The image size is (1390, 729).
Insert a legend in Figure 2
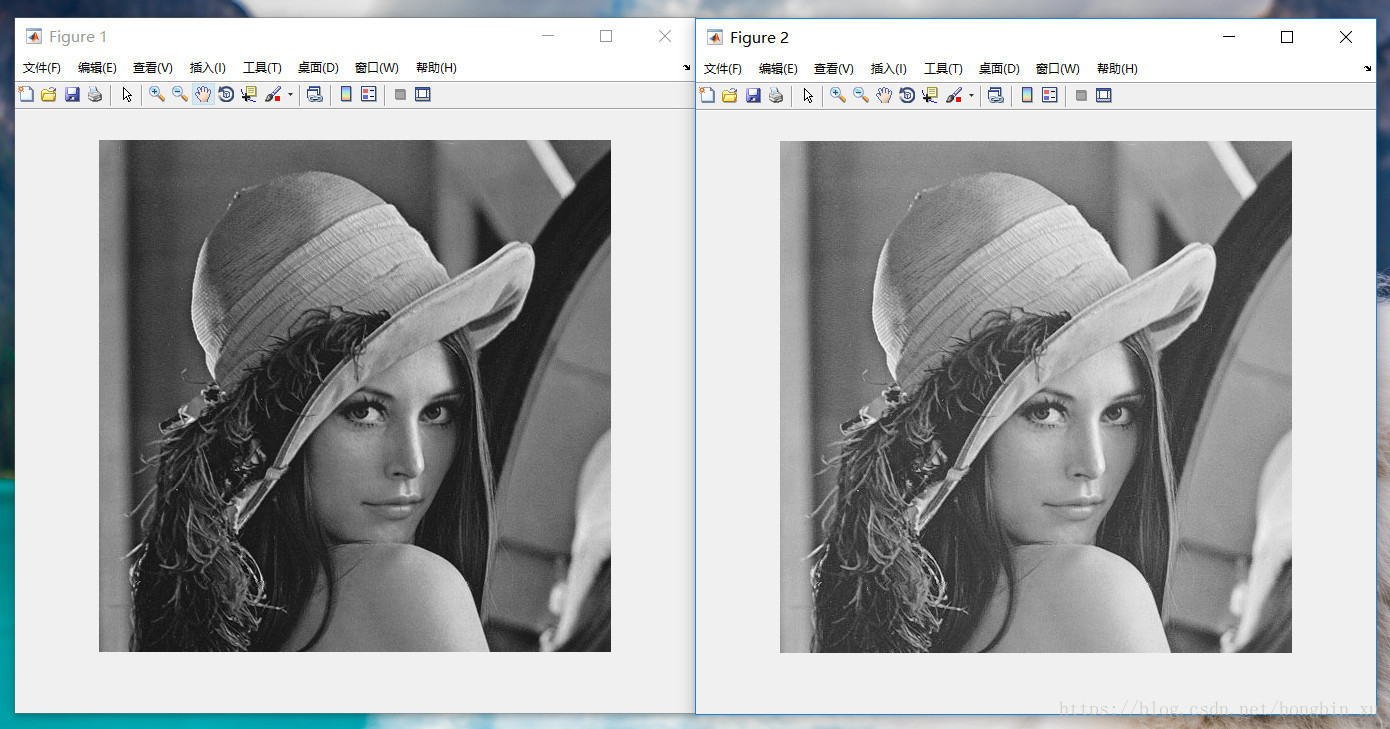click(1050, 95)
